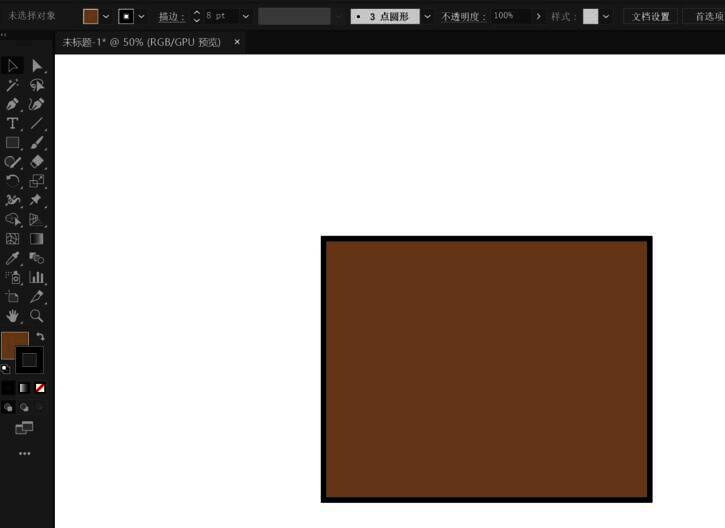Click the brown rectangle on canvas
This screenshot has height=528, width=725.
486,369
